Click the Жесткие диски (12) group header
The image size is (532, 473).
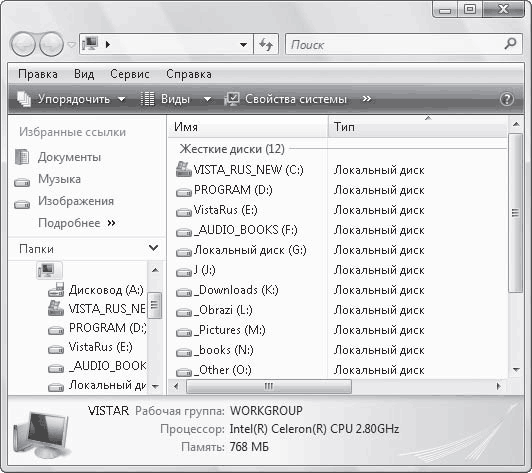click(232, 149)
